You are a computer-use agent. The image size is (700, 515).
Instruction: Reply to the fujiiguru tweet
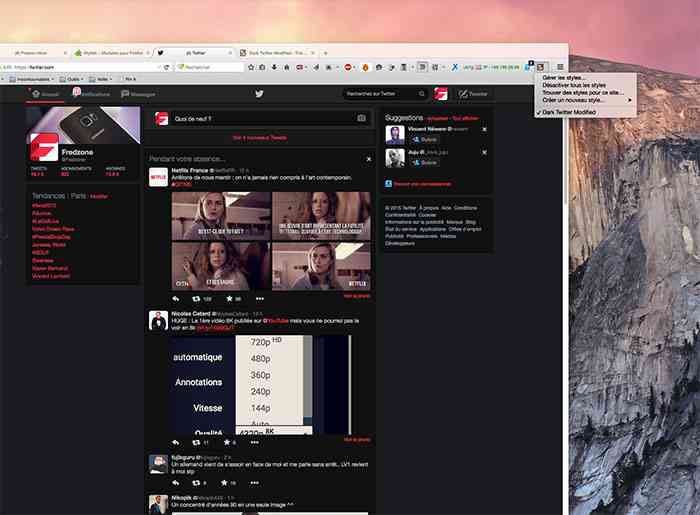pyautogui.click(x=176, y=482)
